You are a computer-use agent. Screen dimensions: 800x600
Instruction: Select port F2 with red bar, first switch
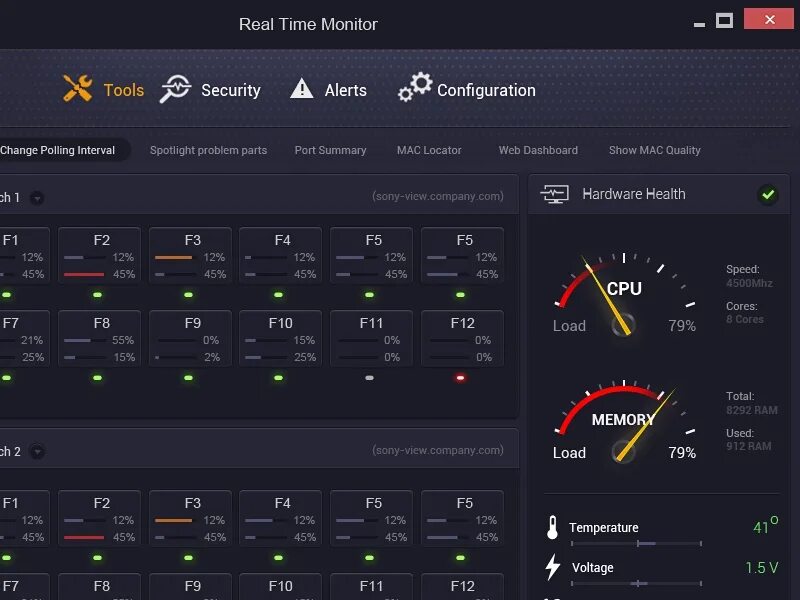coord(99,255)
